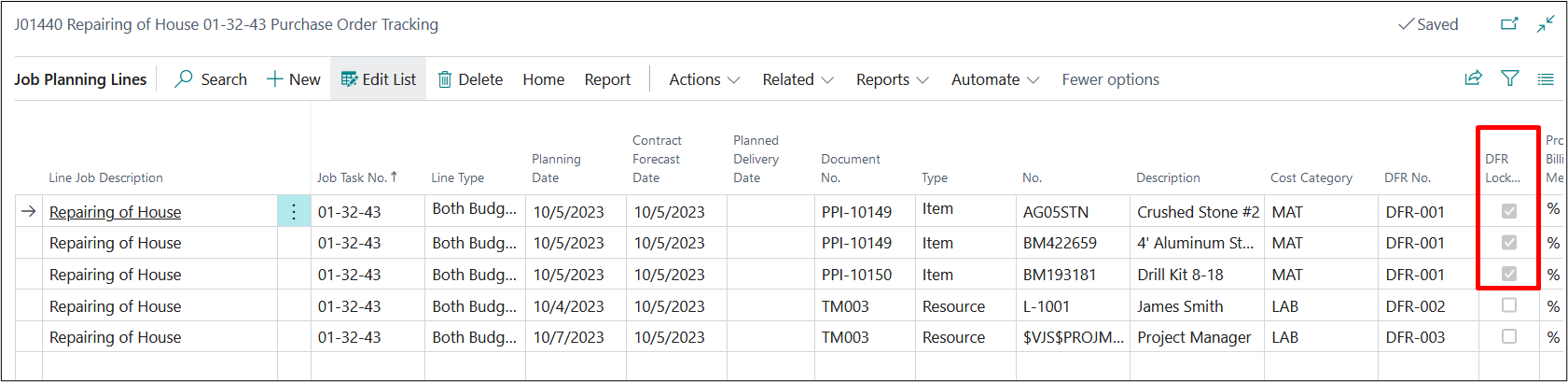This screenshot has height=382, width=1568.
Task: Click the Fewer options button
Action: pos(1110,79)
